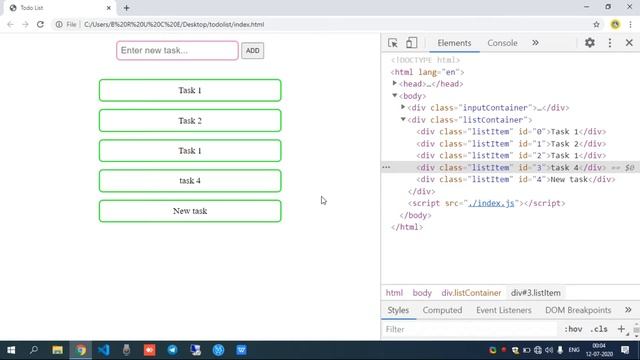640x360 pixels.
Task: Show more DevTools tabs chevron
Action: [x=535, y=43]
